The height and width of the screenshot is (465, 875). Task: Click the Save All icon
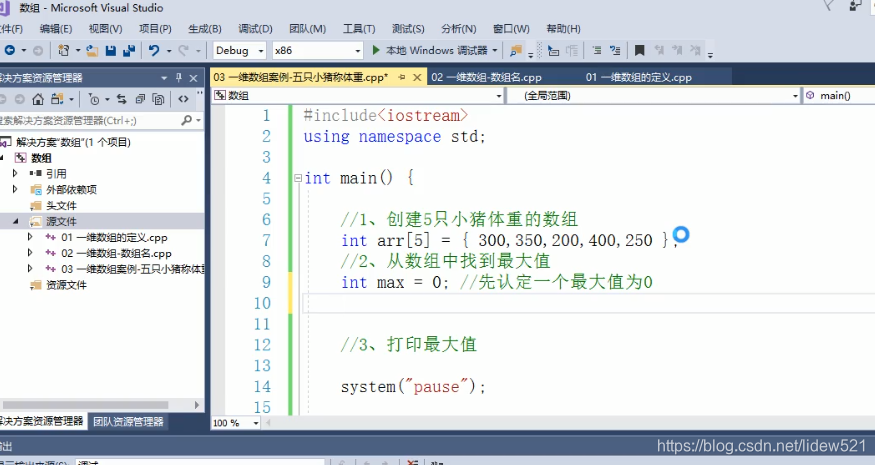coord(129,51)
